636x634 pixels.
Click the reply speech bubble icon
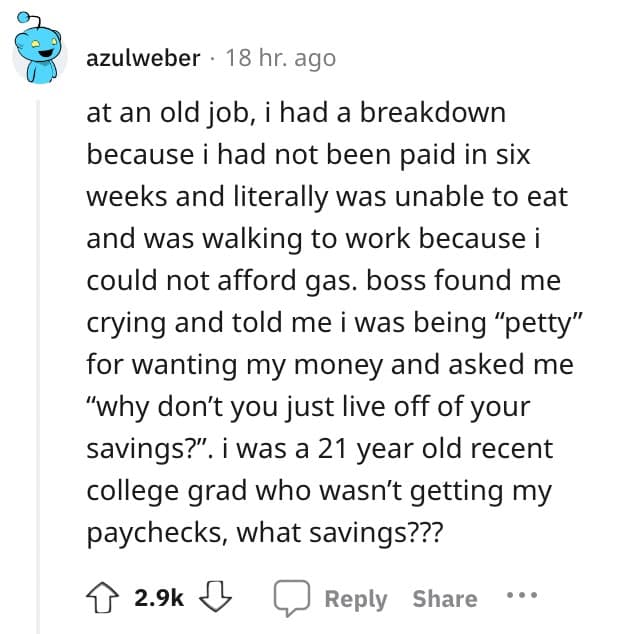(x=292, y=598)
